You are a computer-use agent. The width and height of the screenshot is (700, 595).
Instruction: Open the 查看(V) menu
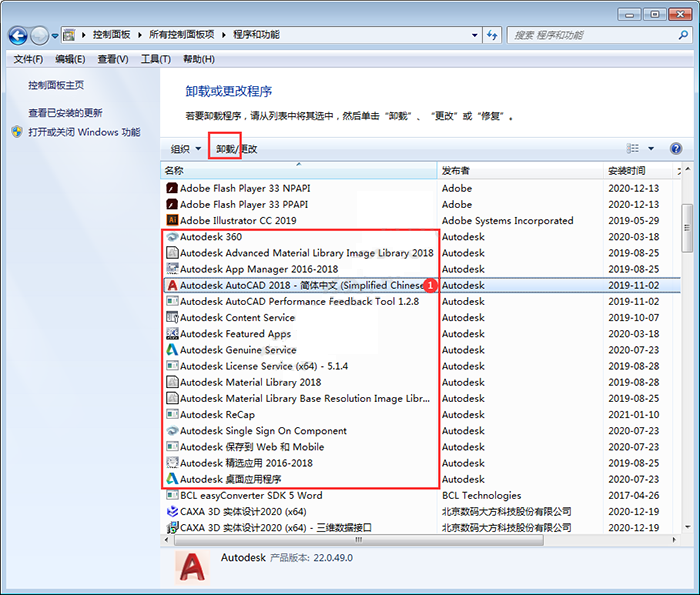[x=112, y=59]
